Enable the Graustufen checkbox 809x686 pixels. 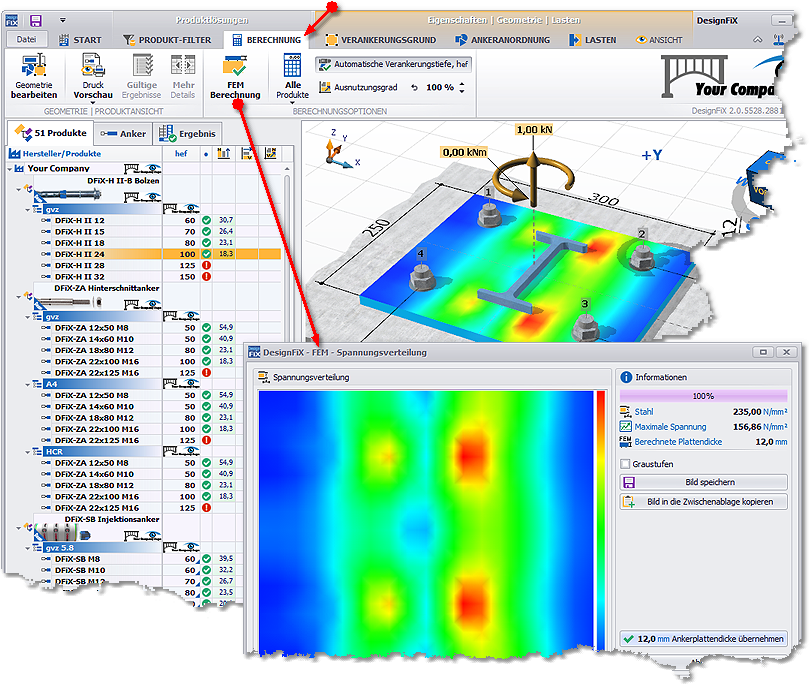tap(625, 464)
